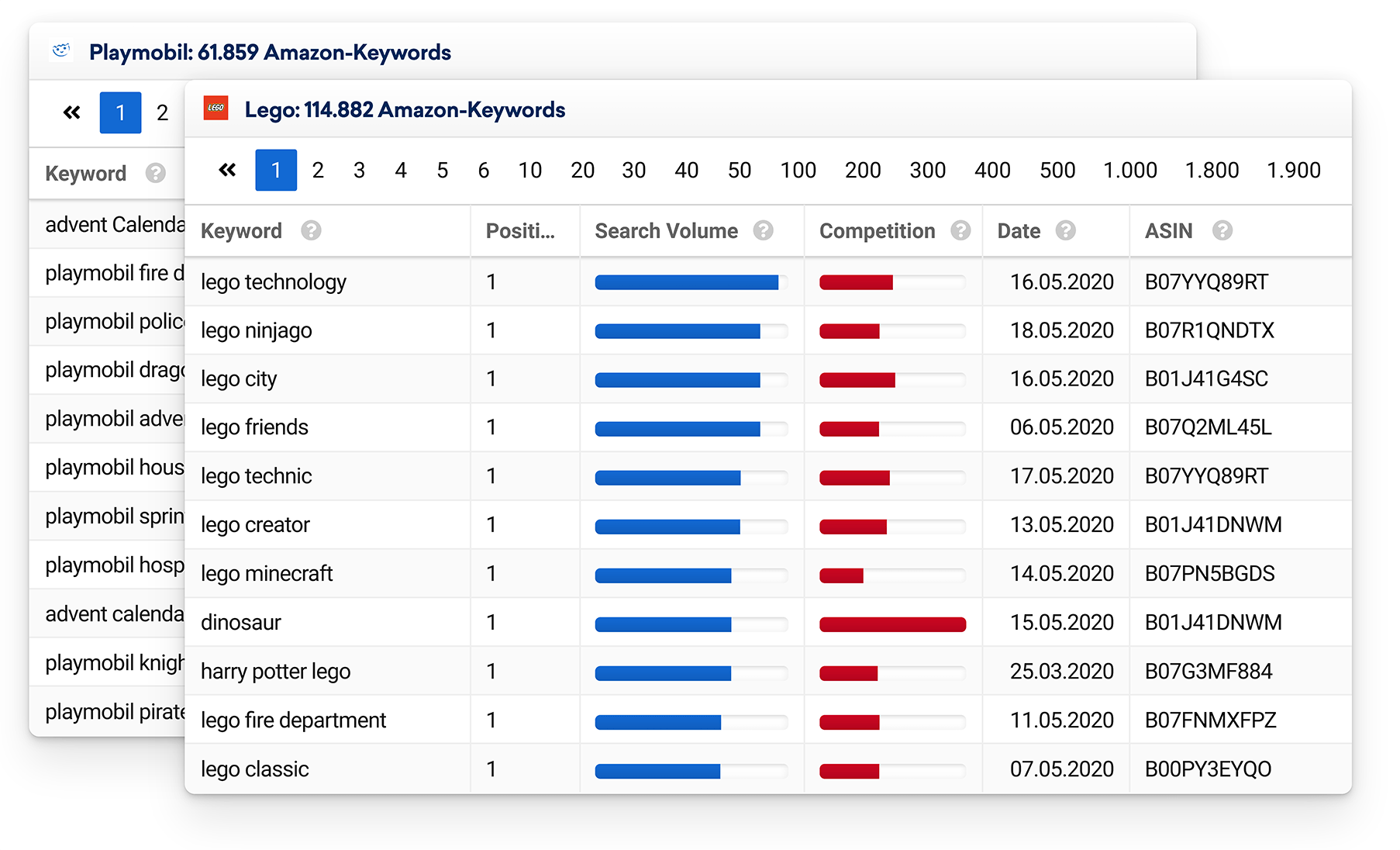Click keyword 'dinosaur'

click(x=241, y=623)
